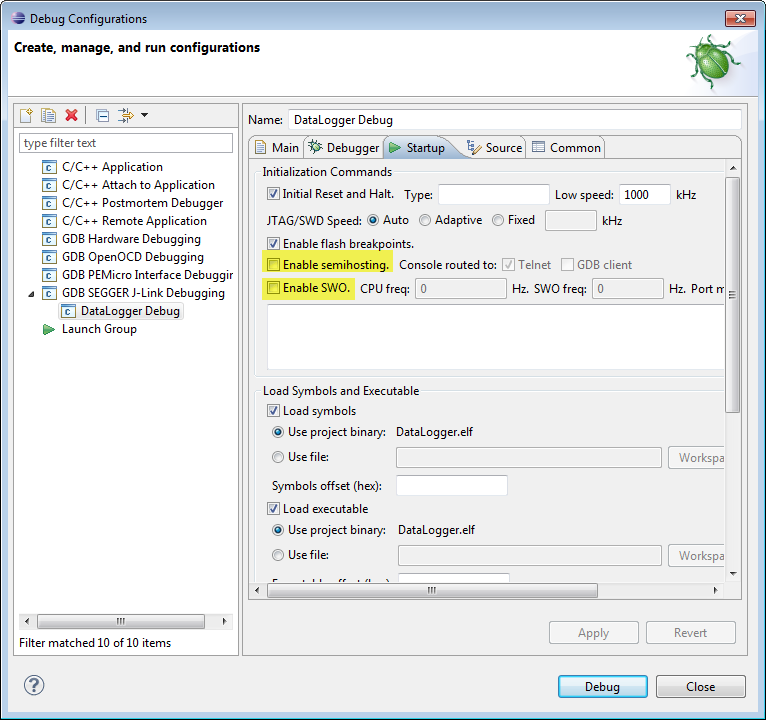This screenshot has width=766, height=720.
Task: Open the Common tab
Action: [566, 148]
